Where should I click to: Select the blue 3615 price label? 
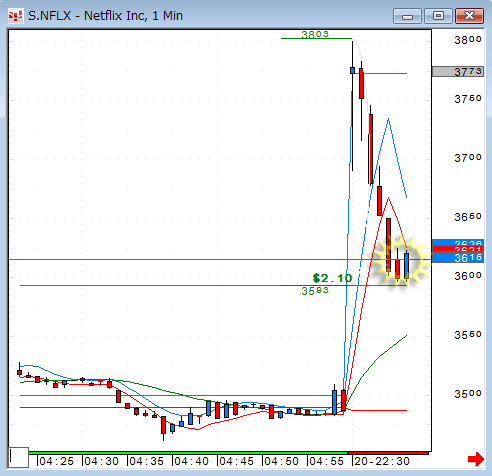[458, 258]
